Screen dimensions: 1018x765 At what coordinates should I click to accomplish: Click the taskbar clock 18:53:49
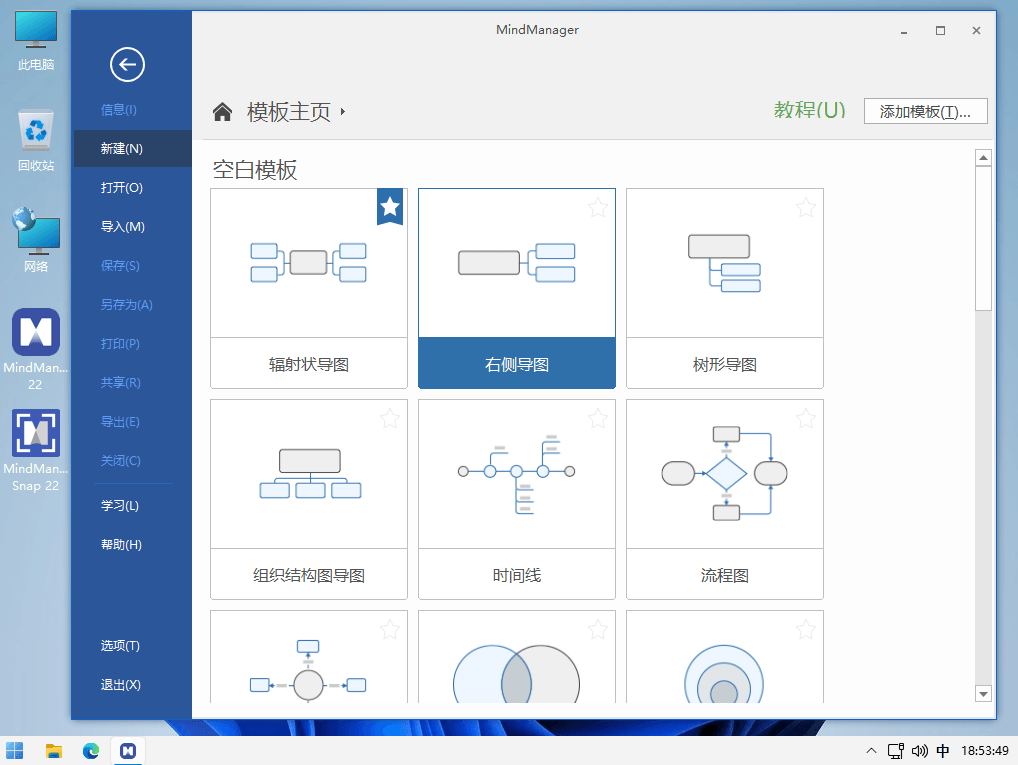[x=985, y=751]
